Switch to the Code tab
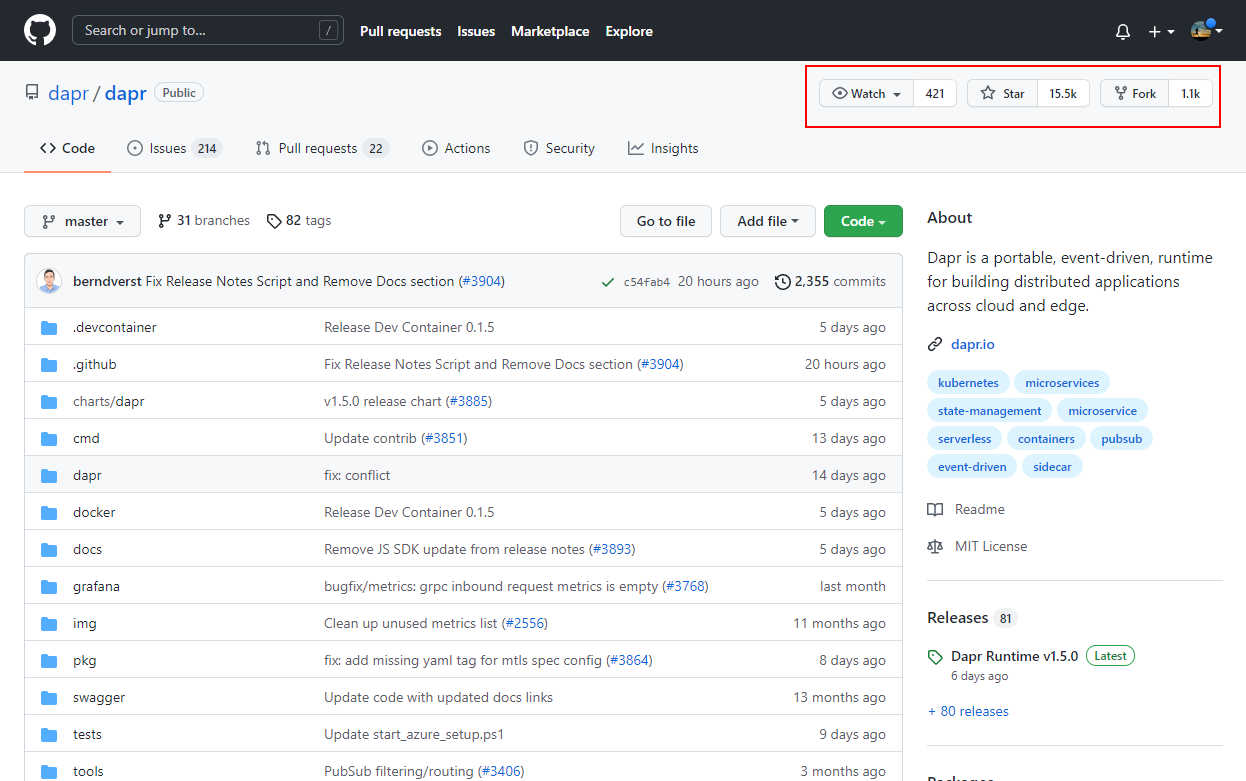 pos(67,148)
